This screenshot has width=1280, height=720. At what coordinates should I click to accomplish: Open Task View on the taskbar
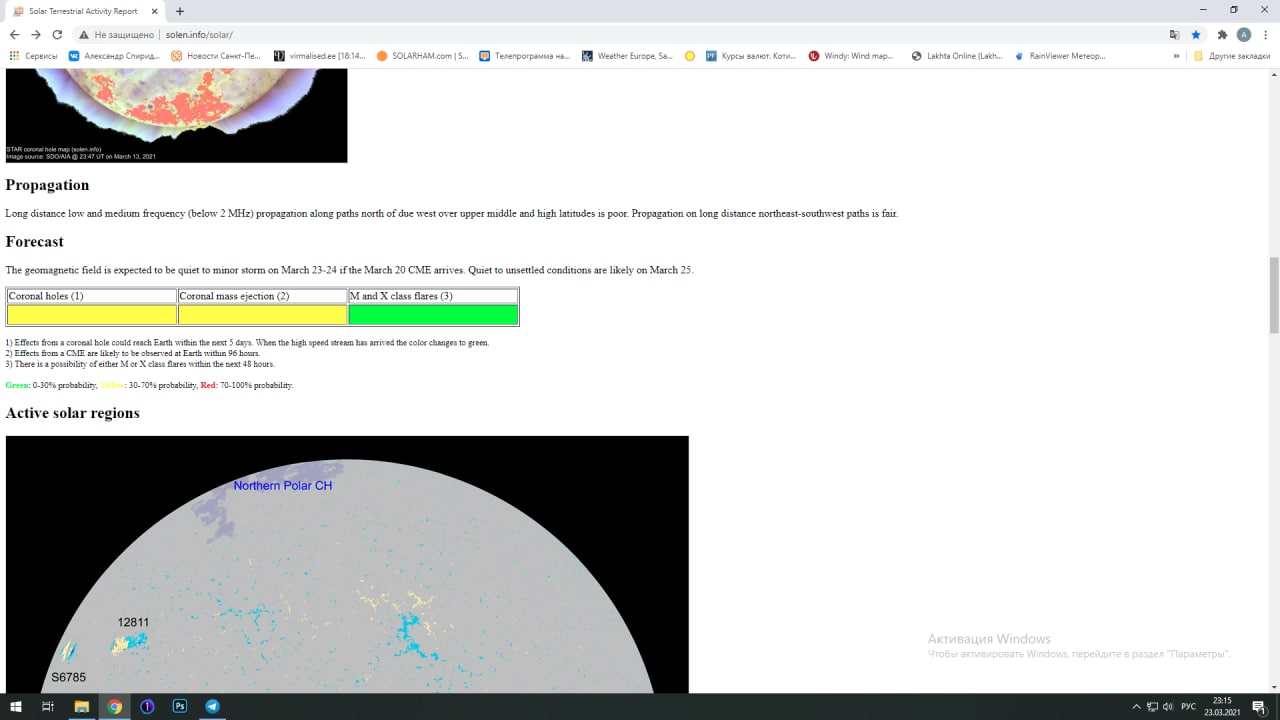[x=48, y=706]
